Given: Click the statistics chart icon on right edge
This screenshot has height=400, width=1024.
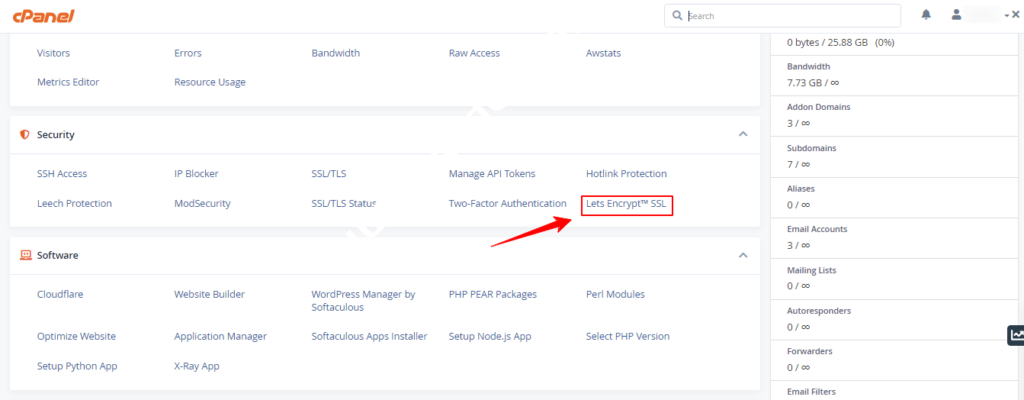Looking at the screenshot, I should coord(1016,335).
